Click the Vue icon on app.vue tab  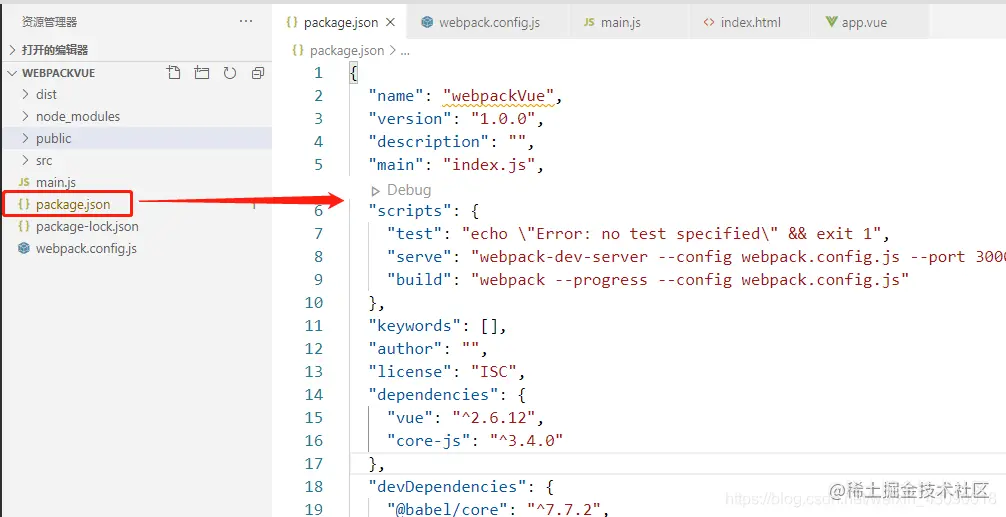pyautogui.click(x=831, y=22)
